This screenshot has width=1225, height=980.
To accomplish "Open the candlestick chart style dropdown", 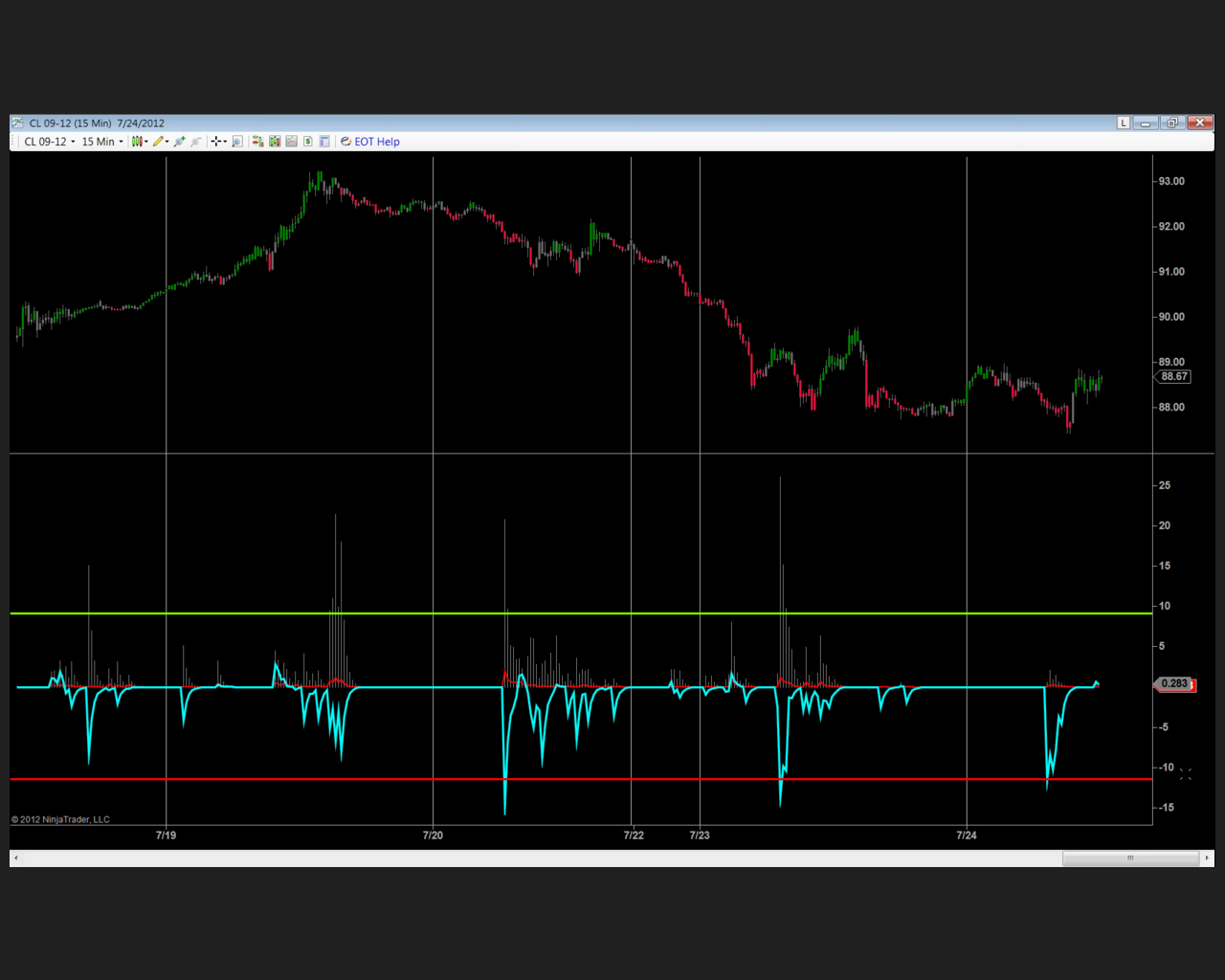I will point(140,142).
